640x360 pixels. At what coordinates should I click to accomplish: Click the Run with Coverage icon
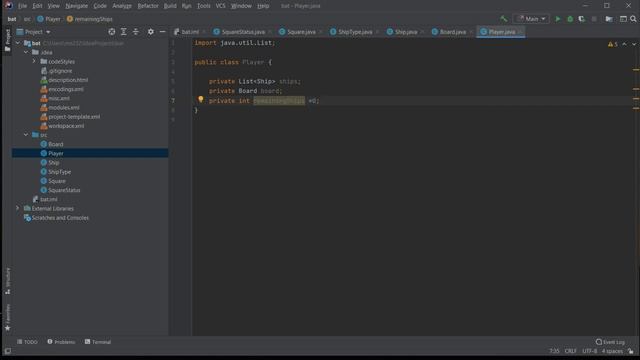pyautogui.click(x=582, y=19)
